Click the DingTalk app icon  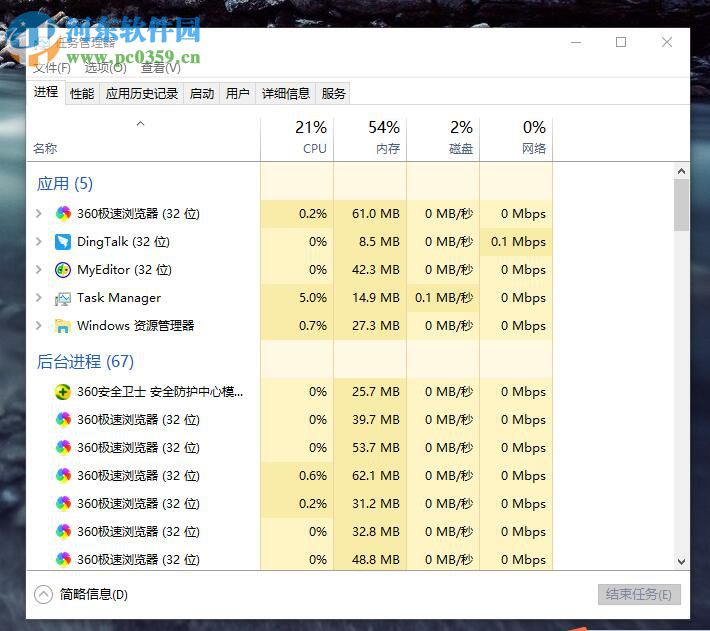[63, 242]
